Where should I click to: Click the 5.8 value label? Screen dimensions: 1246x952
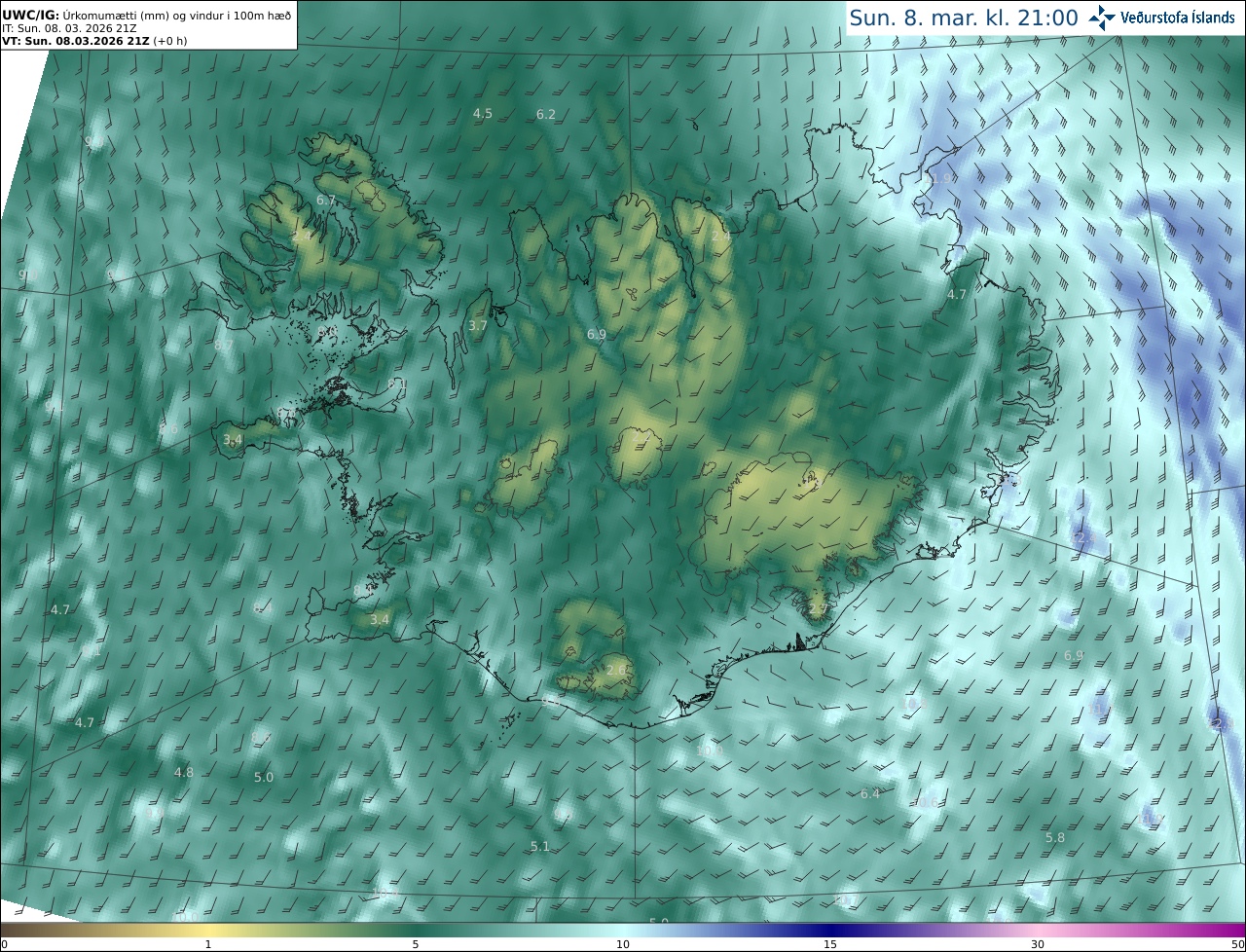1055,838
